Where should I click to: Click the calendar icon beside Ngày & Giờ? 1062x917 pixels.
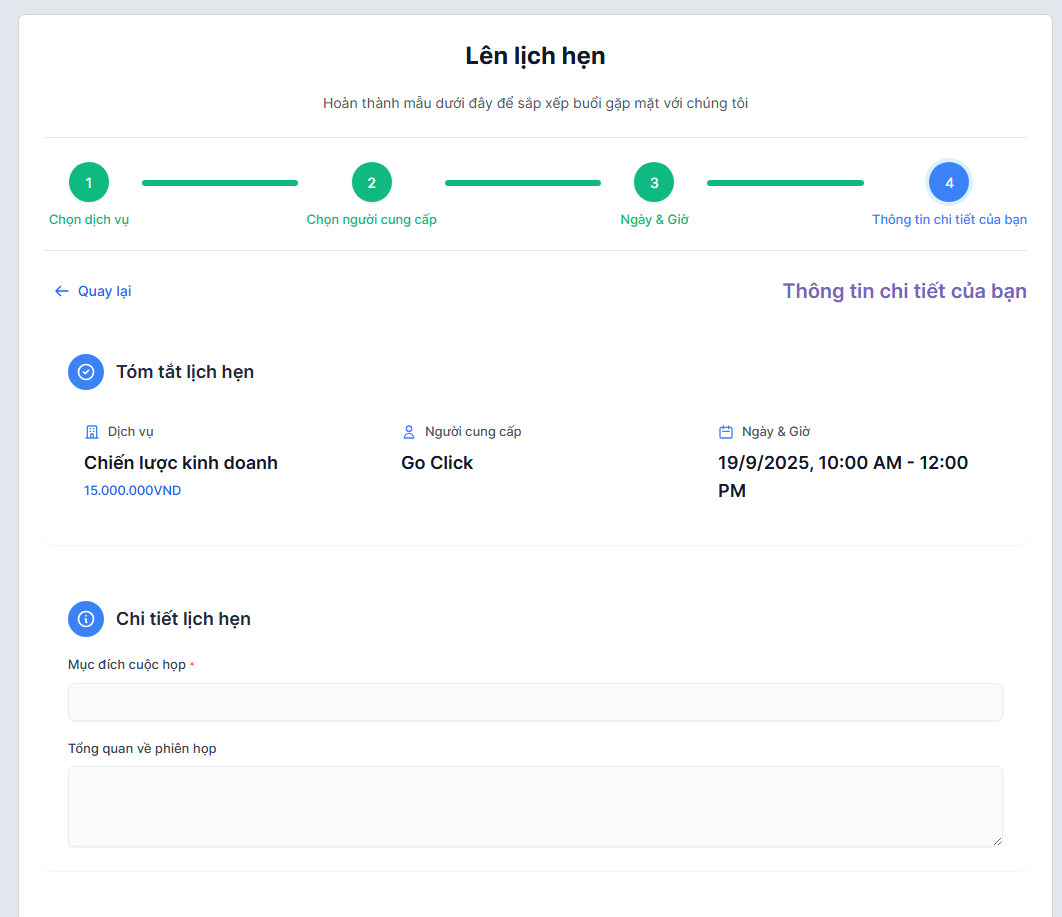pos(726,432)
